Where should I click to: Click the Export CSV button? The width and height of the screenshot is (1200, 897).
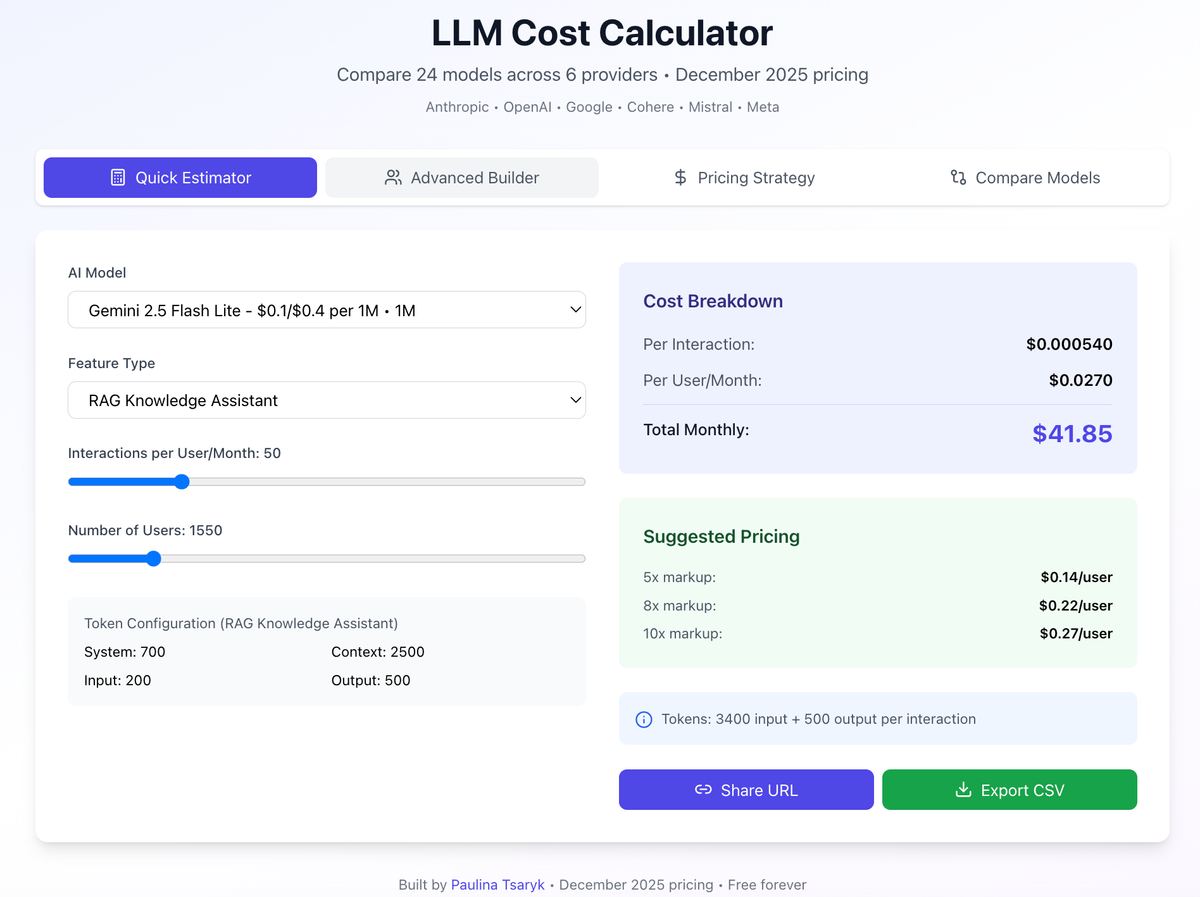pos(1009,789)
